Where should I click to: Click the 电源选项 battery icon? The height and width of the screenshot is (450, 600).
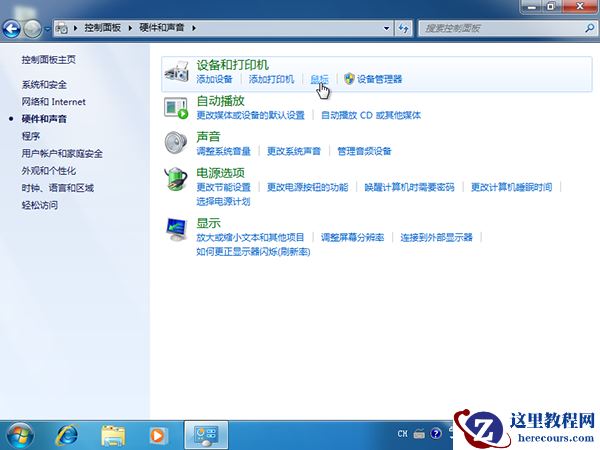coord(176,179)
